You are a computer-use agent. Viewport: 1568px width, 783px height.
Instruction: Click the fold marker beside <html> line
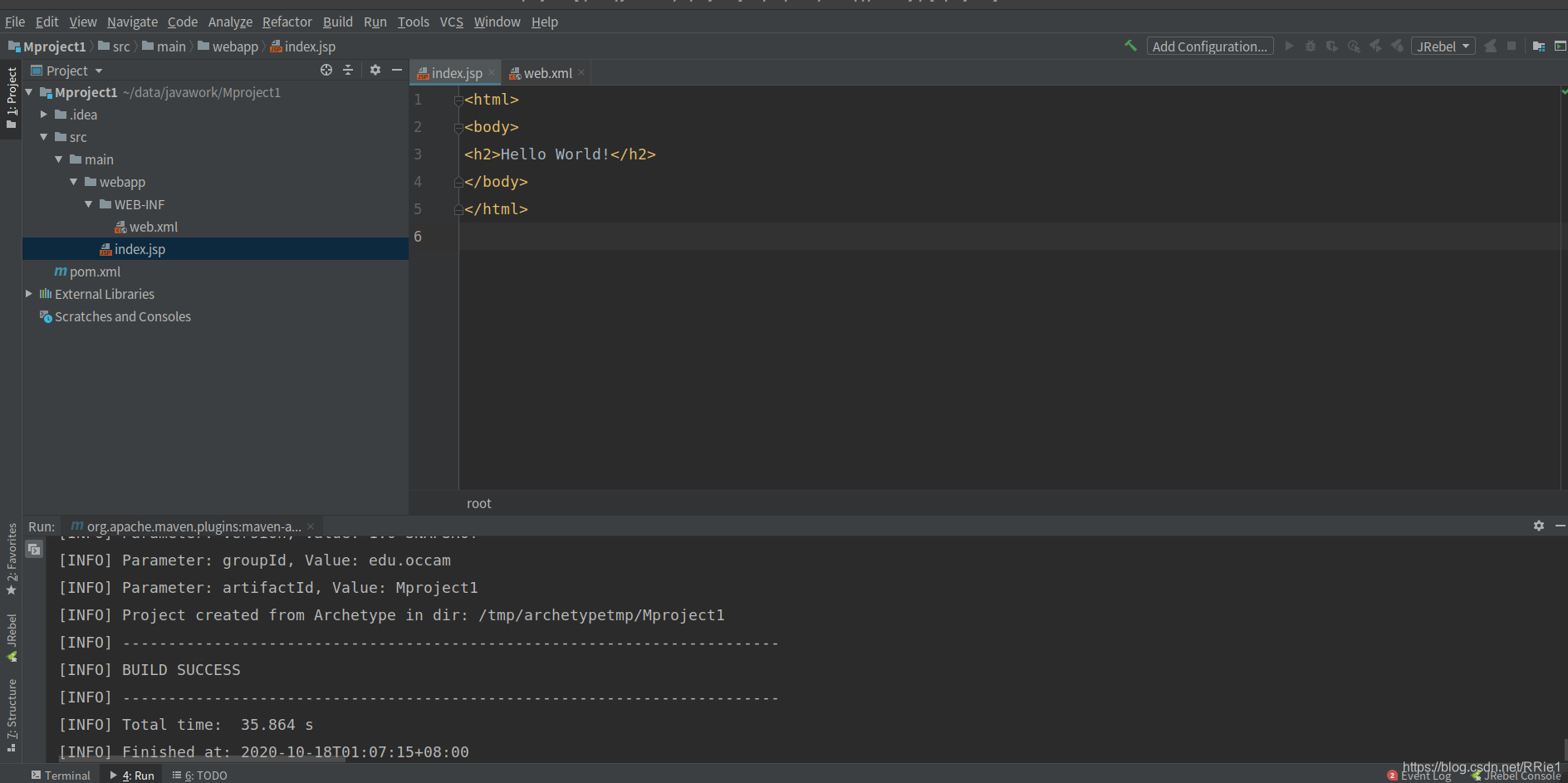(x=458, y=100)
